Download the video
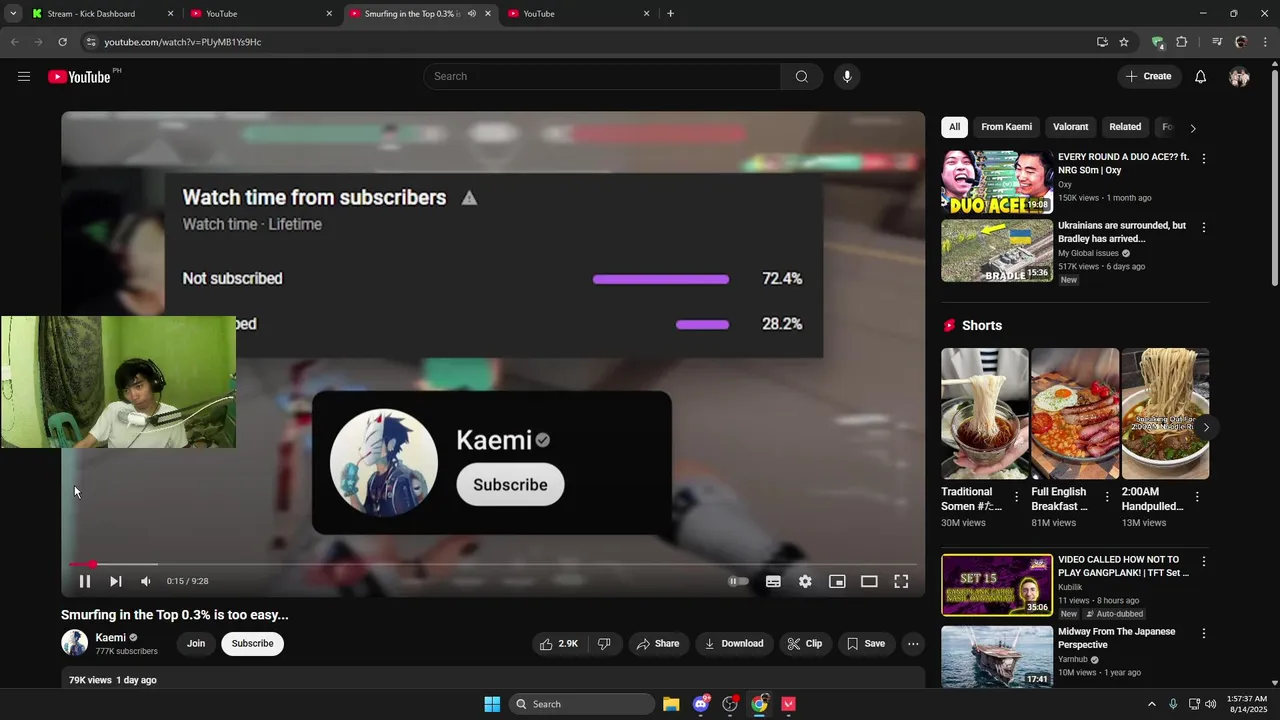 click(734, 644)
